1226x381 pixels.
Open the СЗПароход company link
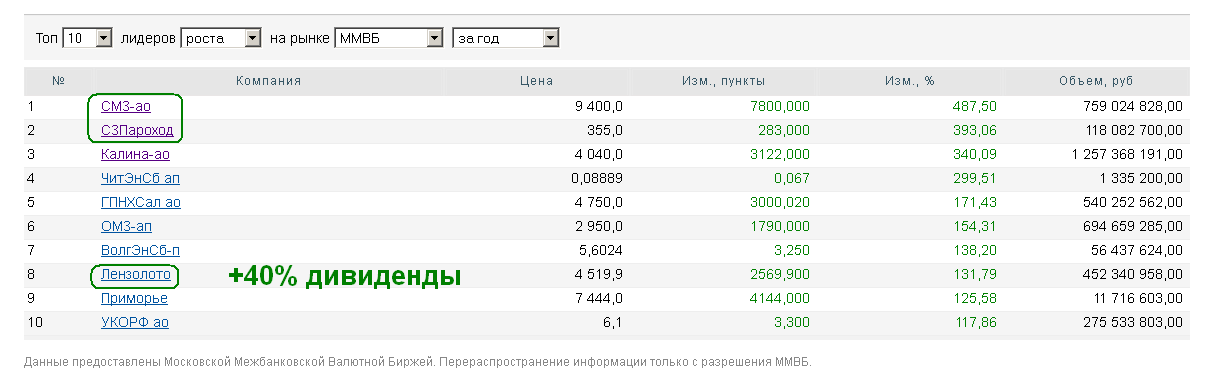coord(137,130)
